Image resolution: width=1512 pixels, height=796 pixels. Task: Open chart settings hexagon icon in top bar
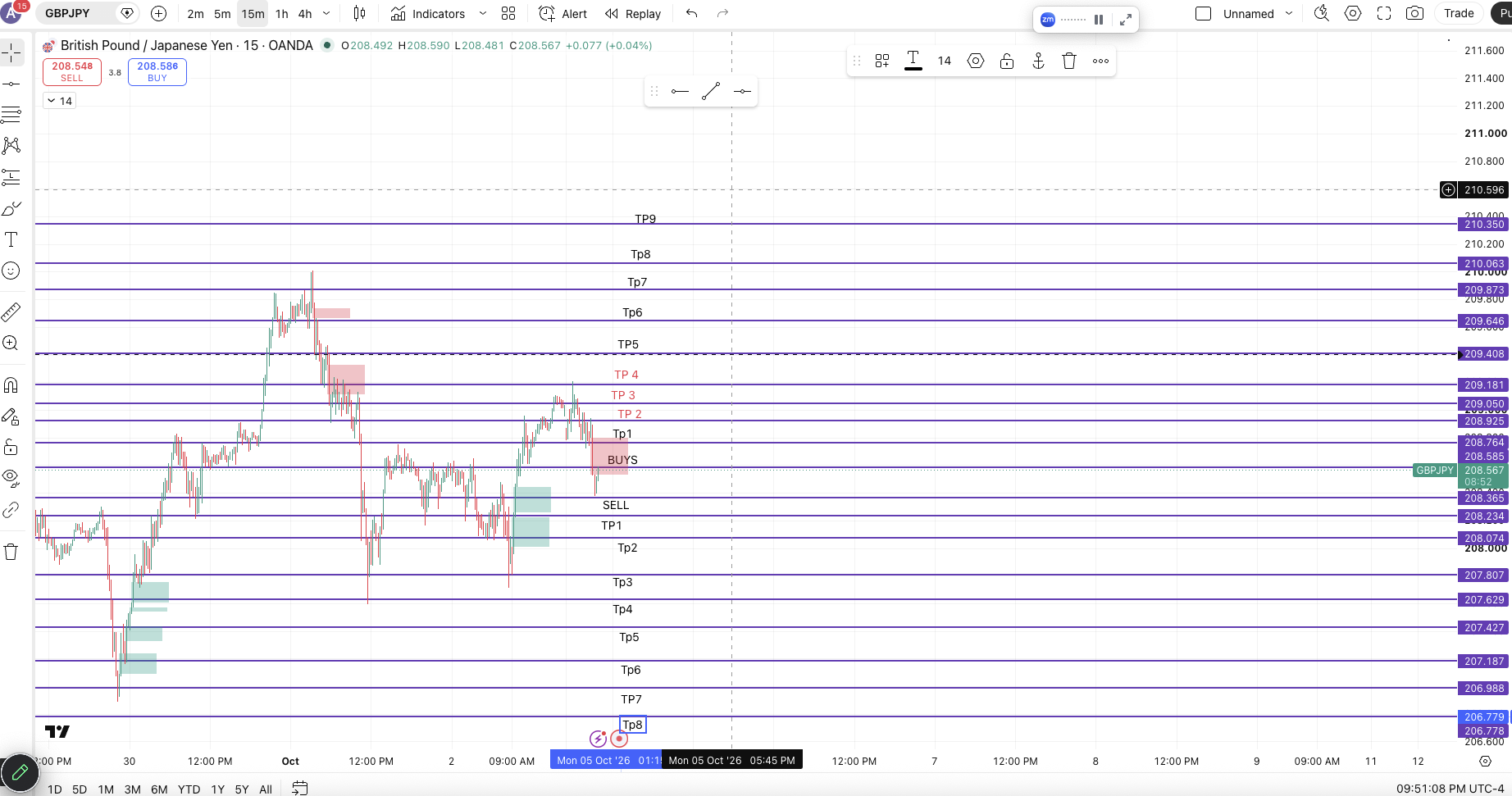click(x=1353, y=13)
